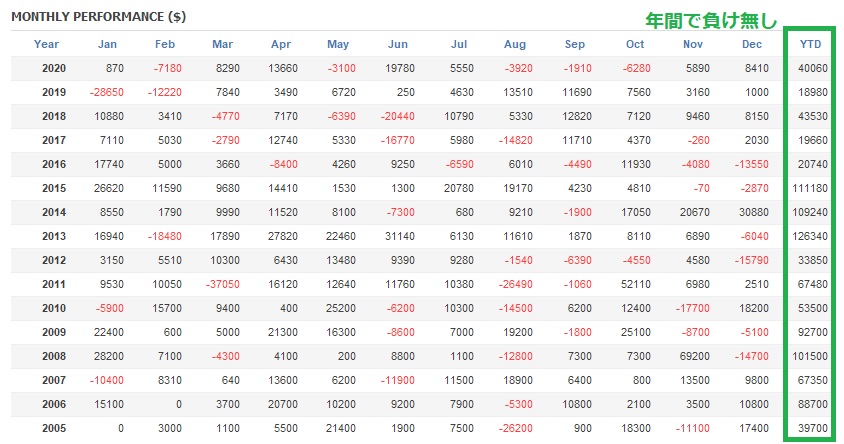Click the Oct column header

tap(635, 44)
